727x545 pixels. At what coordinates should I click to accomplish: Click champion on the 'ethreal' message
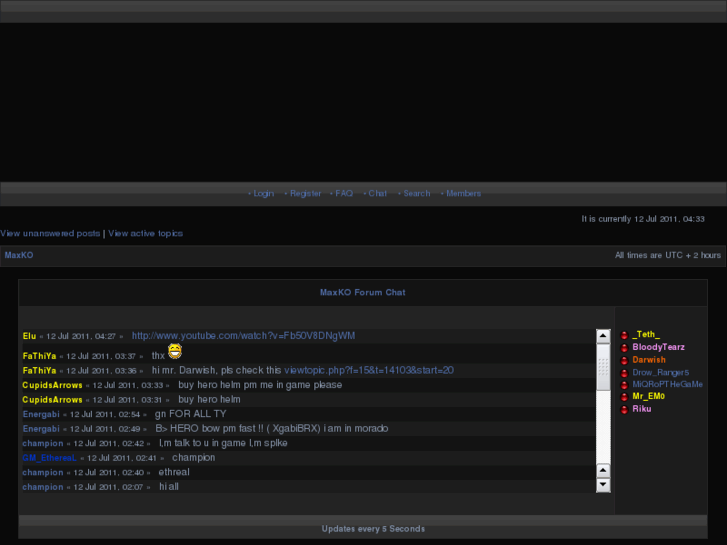(x=43, y=473)
